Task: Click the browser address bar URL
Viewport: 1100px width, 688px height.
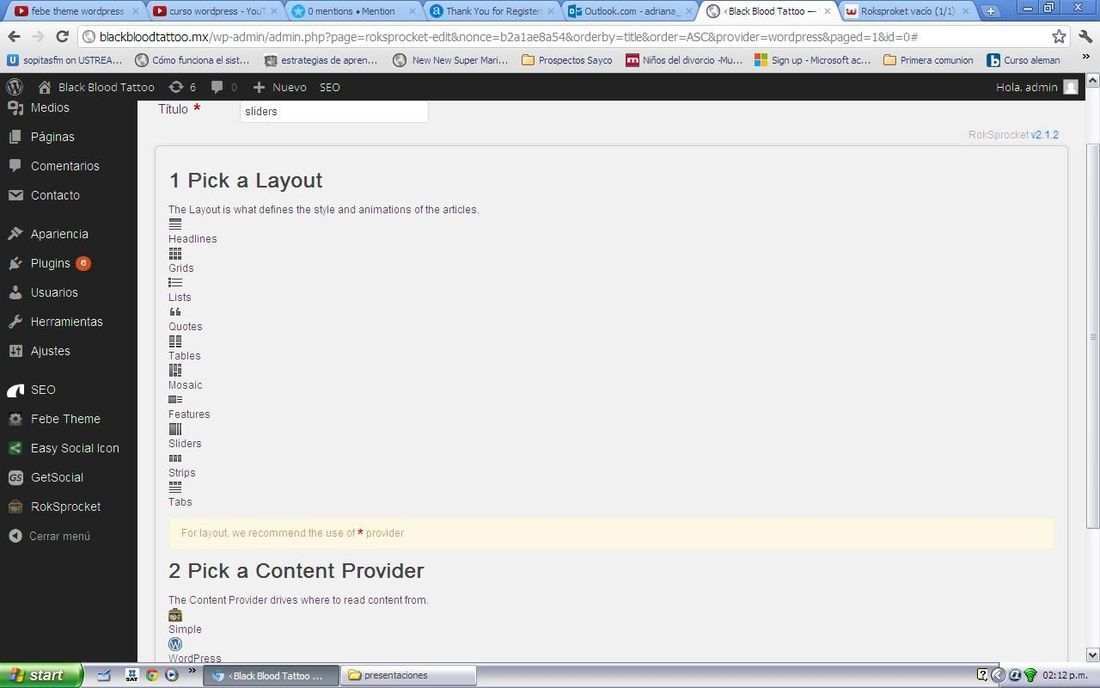Action: 509,36
